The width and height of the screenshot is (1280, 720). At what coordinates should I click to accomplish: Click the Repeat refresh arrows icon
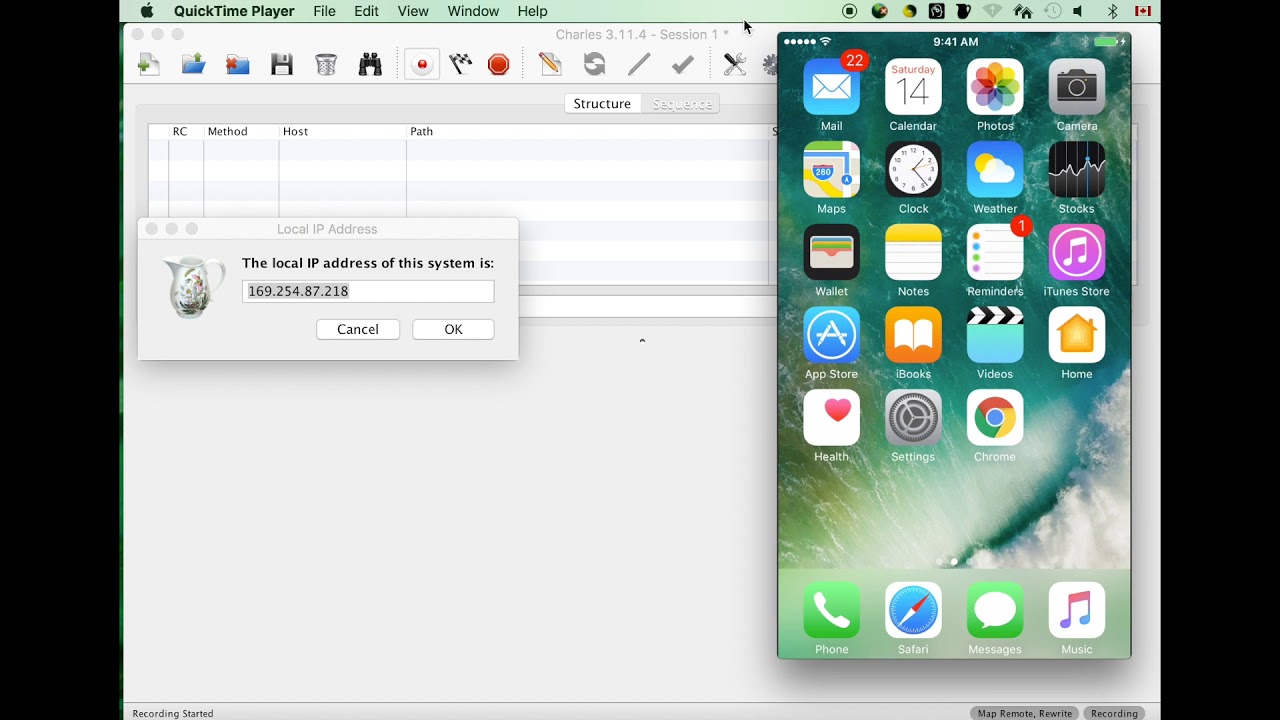tap(594, 65)
